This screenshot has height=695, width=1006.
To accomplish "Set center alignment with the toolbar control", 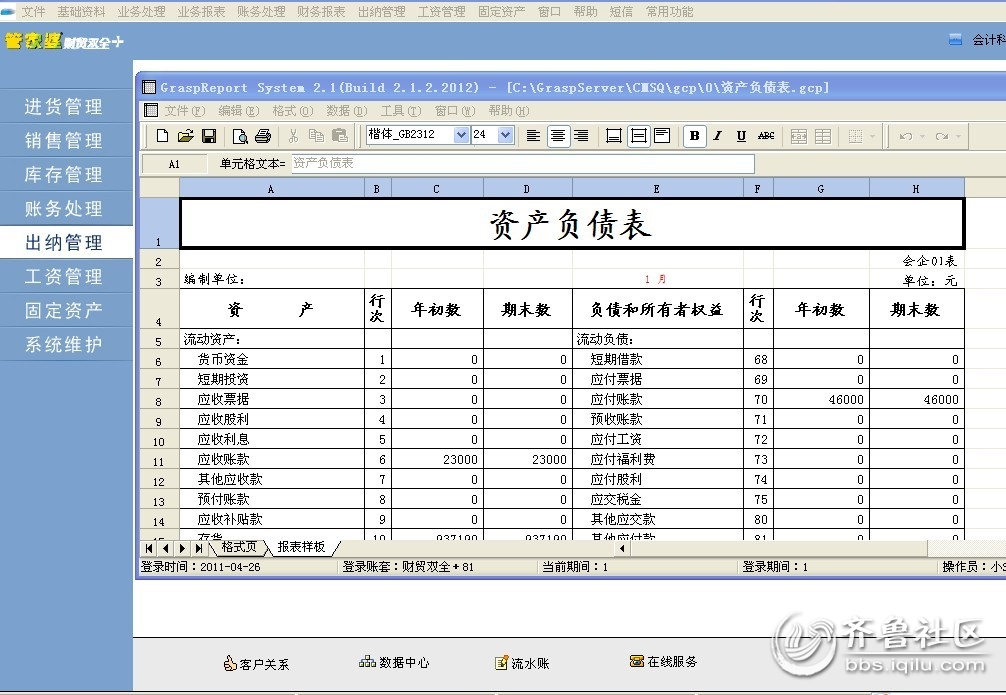I will (558, 136).
